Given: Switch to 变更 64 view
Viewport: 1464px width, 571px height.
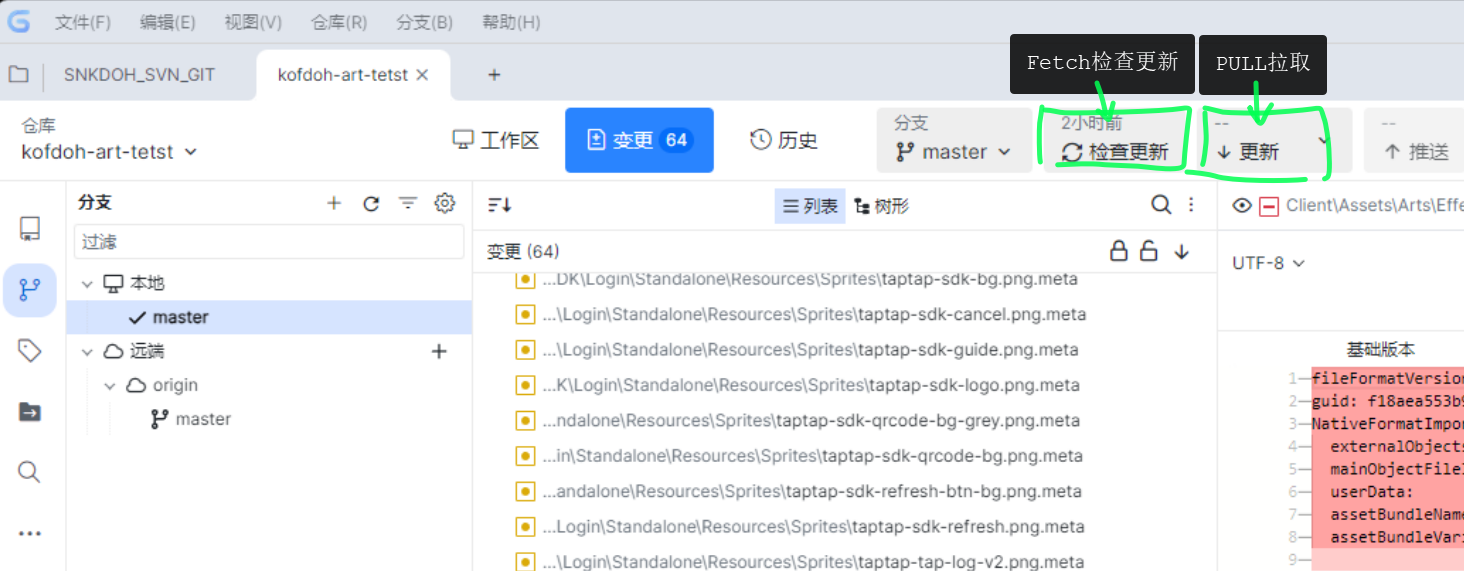Looking at the screenshot, I should tap(639, 140).
